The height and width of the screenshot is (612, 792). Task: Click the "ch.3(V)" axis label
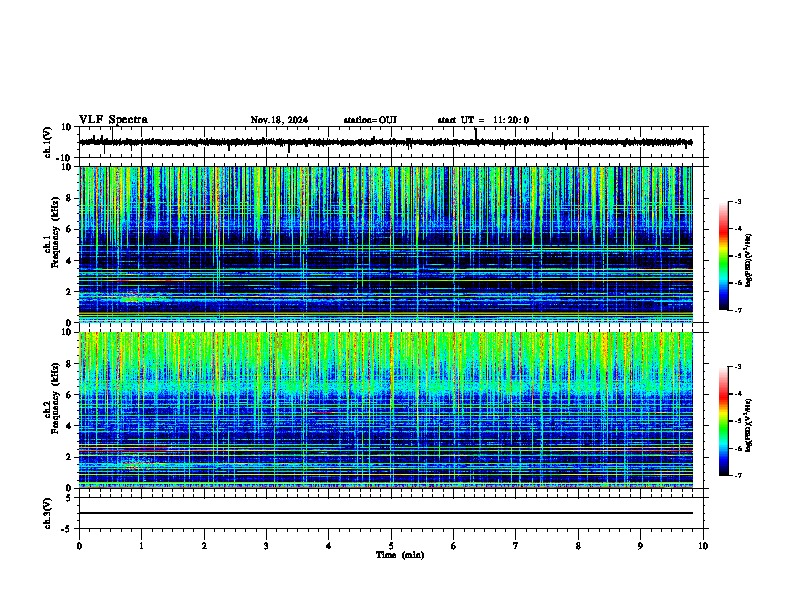pos(48,513)
